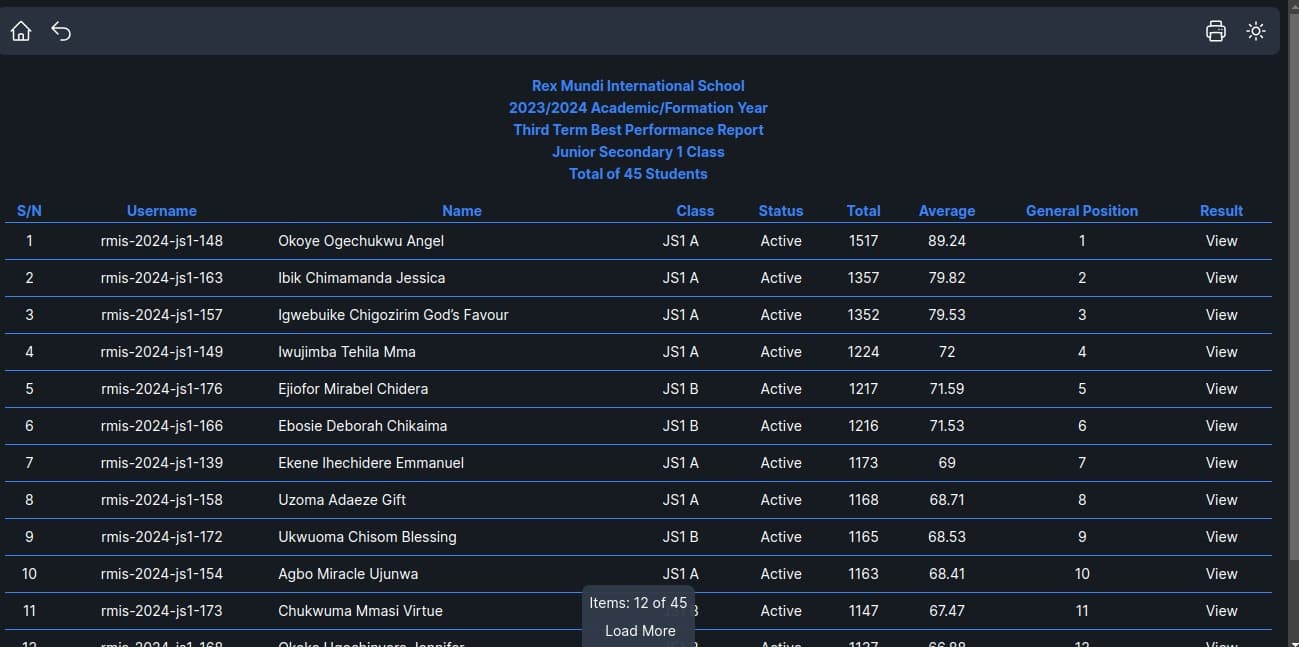The height and width of the screenshot is (647, 1299).
Task: Select the Third Term Best Performance Report heading
Action: [638, 130]
